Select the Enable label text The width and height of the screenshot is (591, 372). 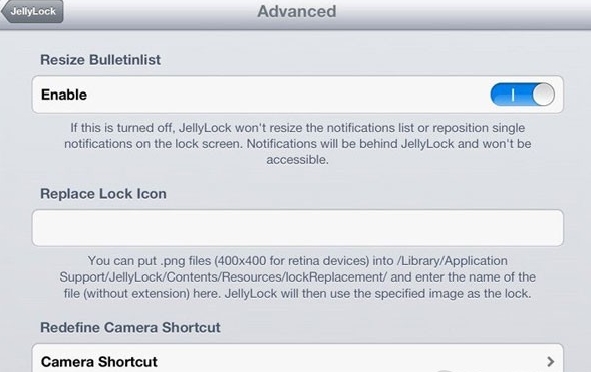click(64, 95)
